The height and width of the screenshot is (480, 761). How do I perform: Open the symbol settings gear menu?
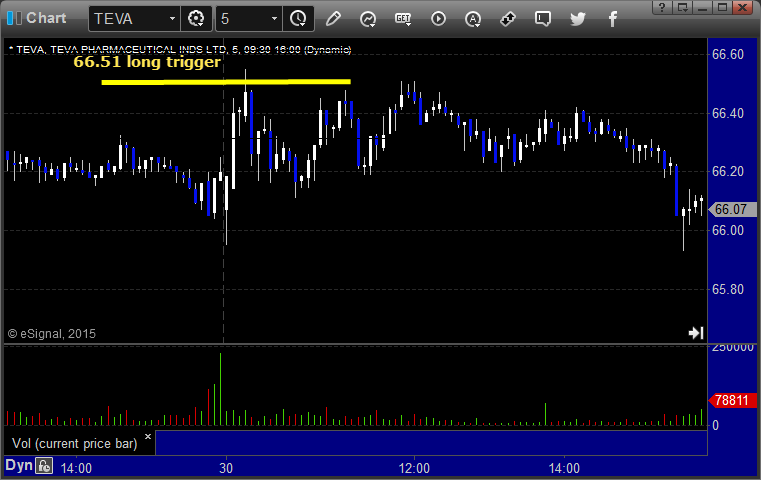click(196, 19)
